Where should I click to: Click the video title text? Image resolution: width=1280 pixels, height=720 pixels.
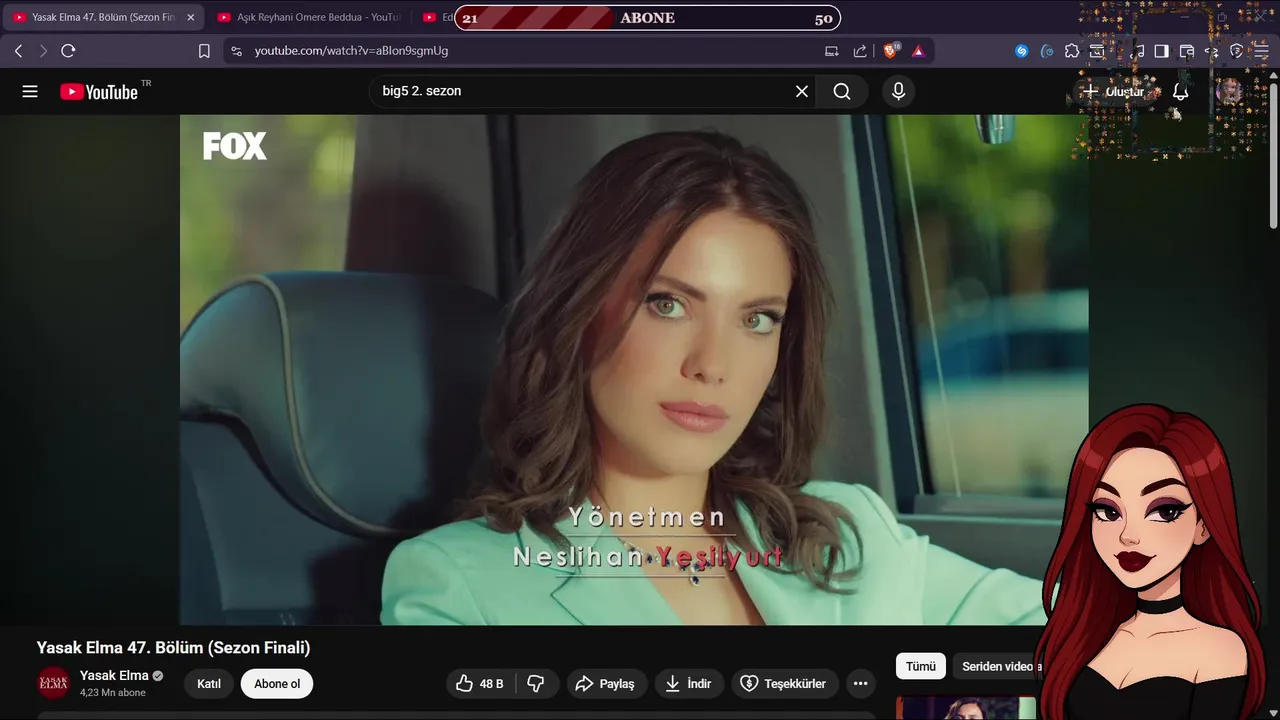174,648
